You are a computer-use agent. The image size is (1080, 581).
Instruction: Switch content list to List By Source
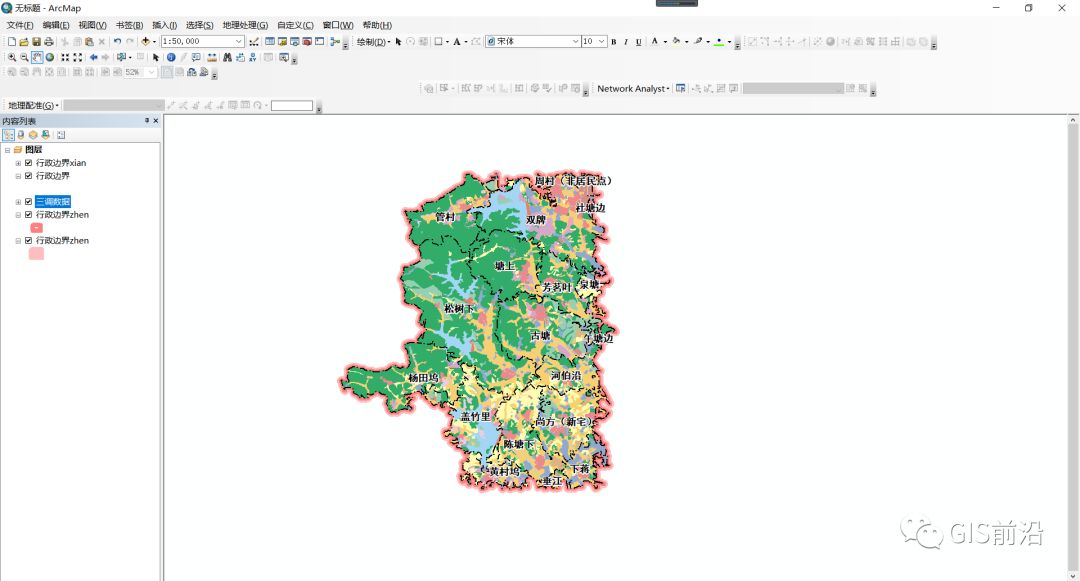point(20,134)
